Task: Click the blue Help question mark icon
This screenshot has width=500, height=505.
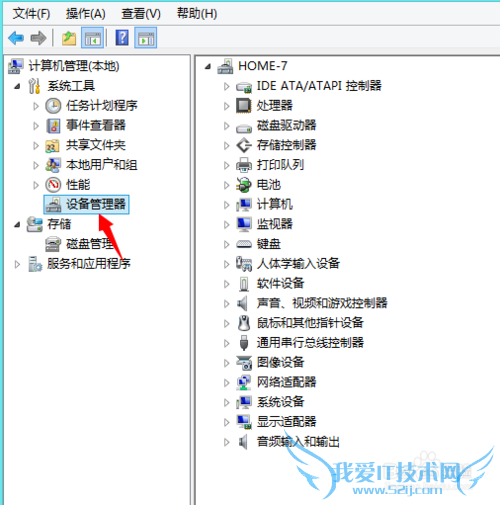Action: click(x=122, y=38)
